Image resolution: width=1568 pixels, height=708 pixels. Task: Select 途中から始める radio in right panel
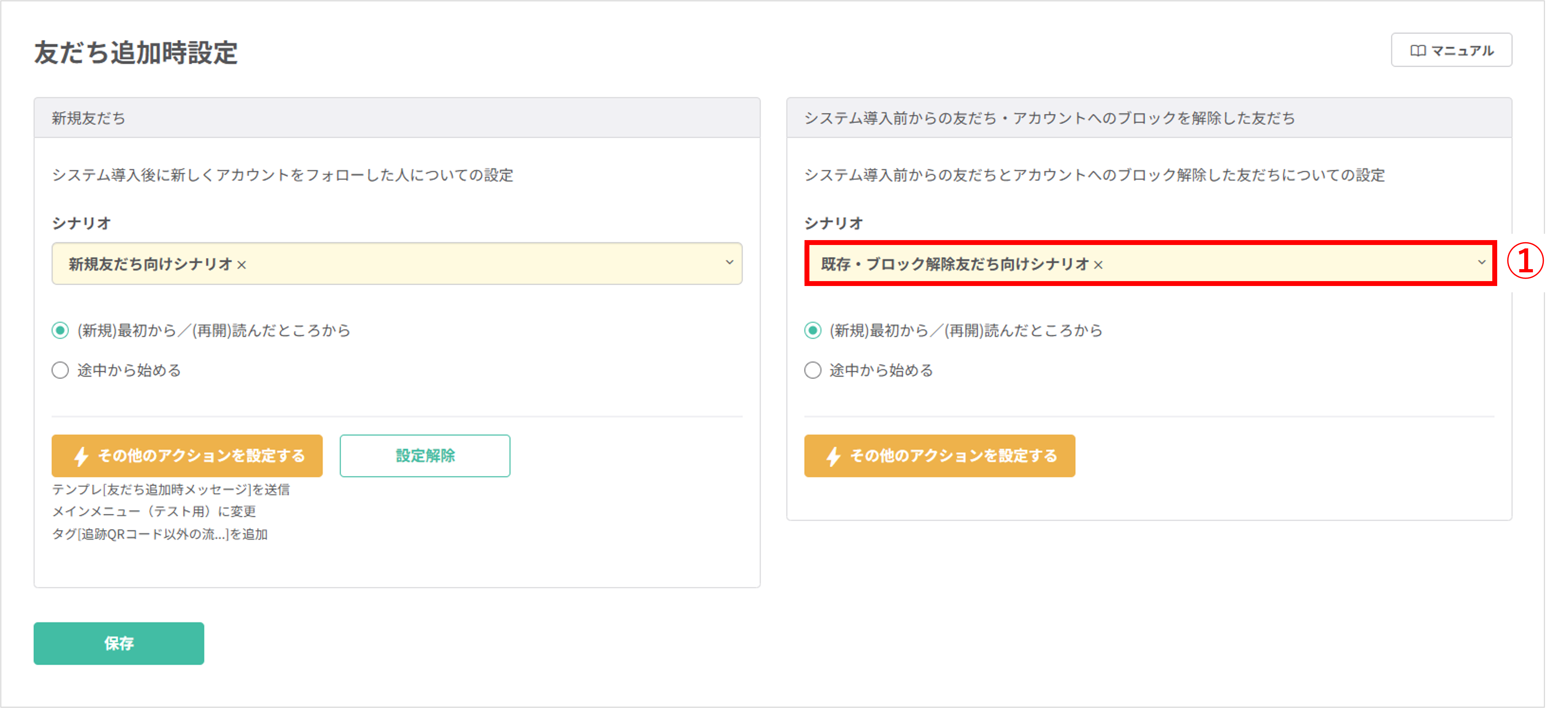click(x=813, y=370)
